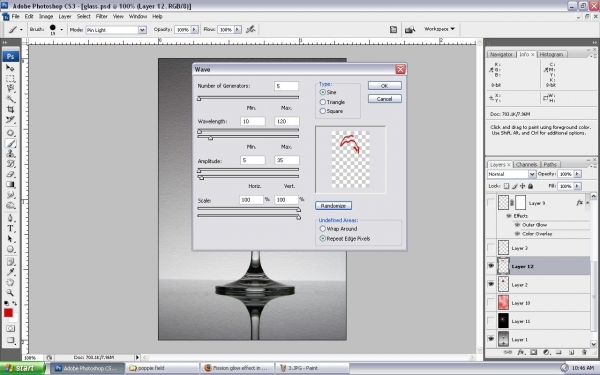The height and width of the screenshot is (375, 600).
Task: Select the Healing Brush tool
Action: 10,133
